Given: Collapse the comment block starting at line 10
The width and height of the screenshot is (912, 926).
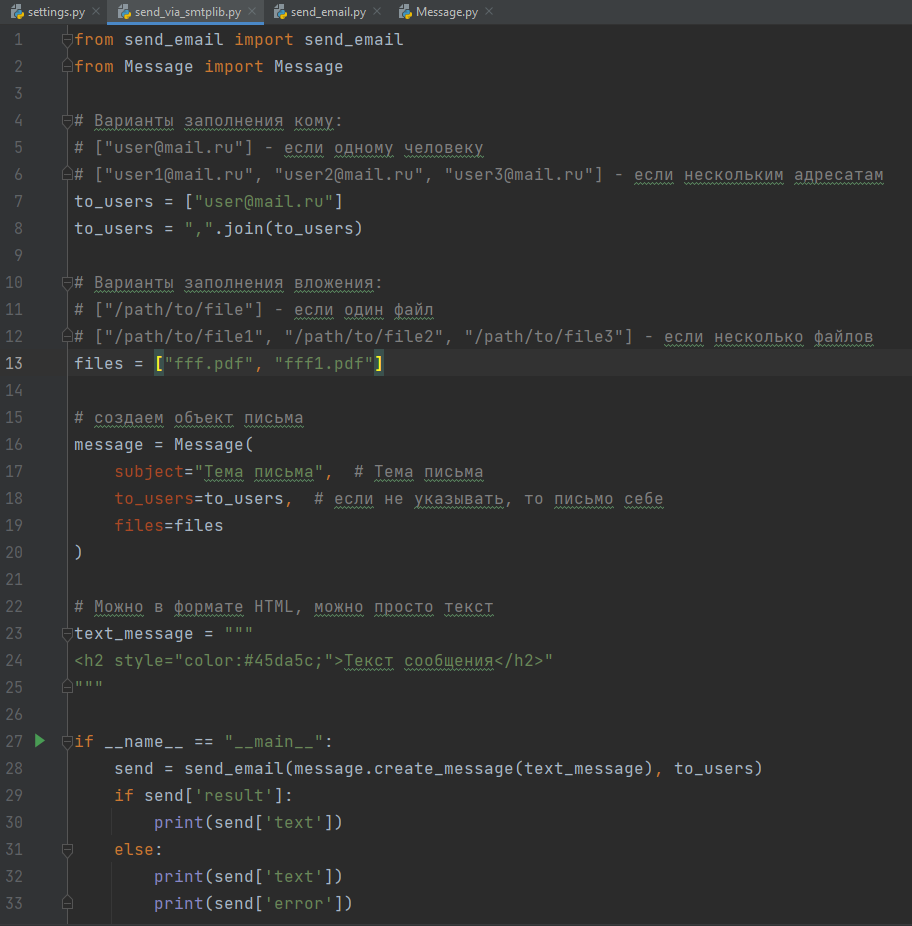Looking at the screenshot, I should tap(67, 282).
